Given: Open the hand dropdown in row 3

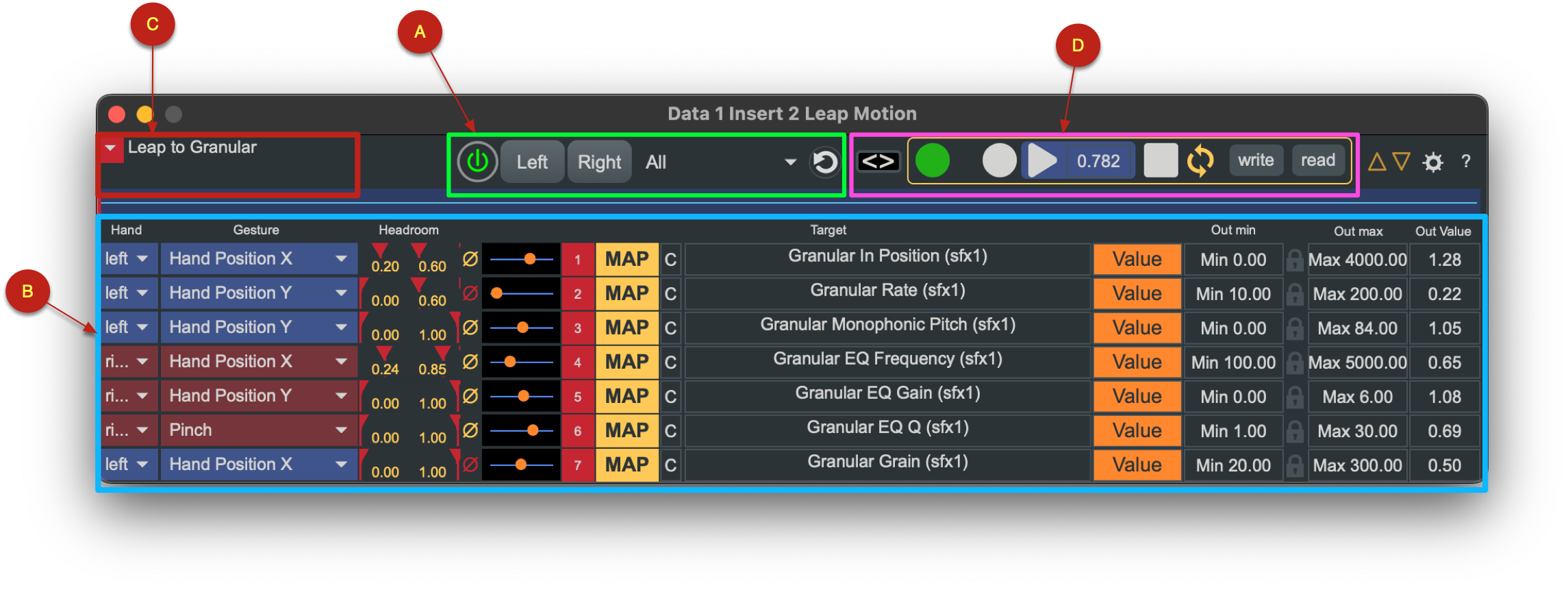Looking at the screenshot, I should click(129, 328).
